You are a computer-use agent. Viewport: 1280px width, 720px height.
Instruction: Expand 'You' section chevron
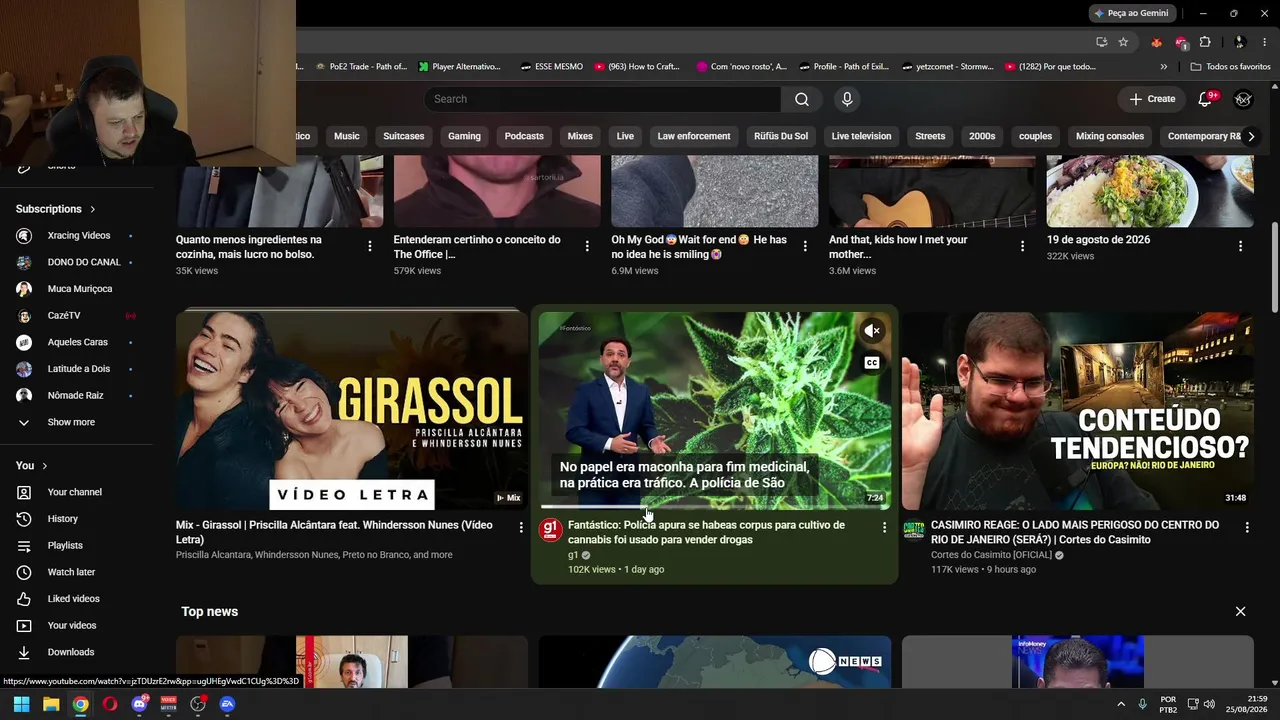tap(45, 466)
